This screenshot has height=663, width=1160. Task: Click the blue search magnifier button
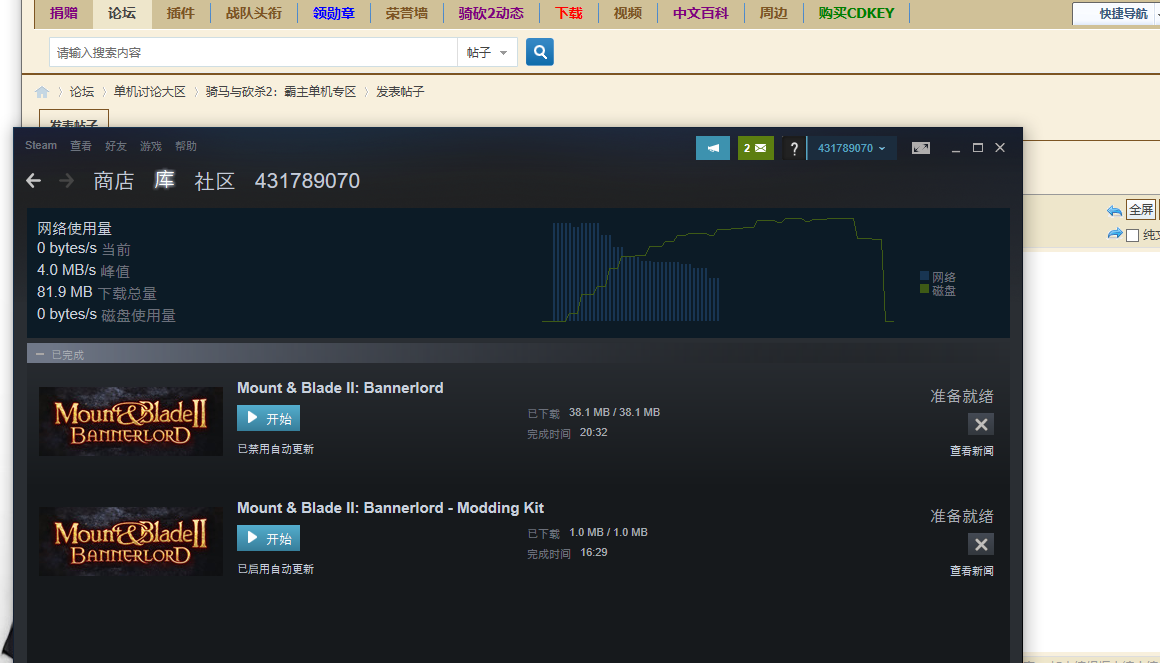tap(539, 52)
